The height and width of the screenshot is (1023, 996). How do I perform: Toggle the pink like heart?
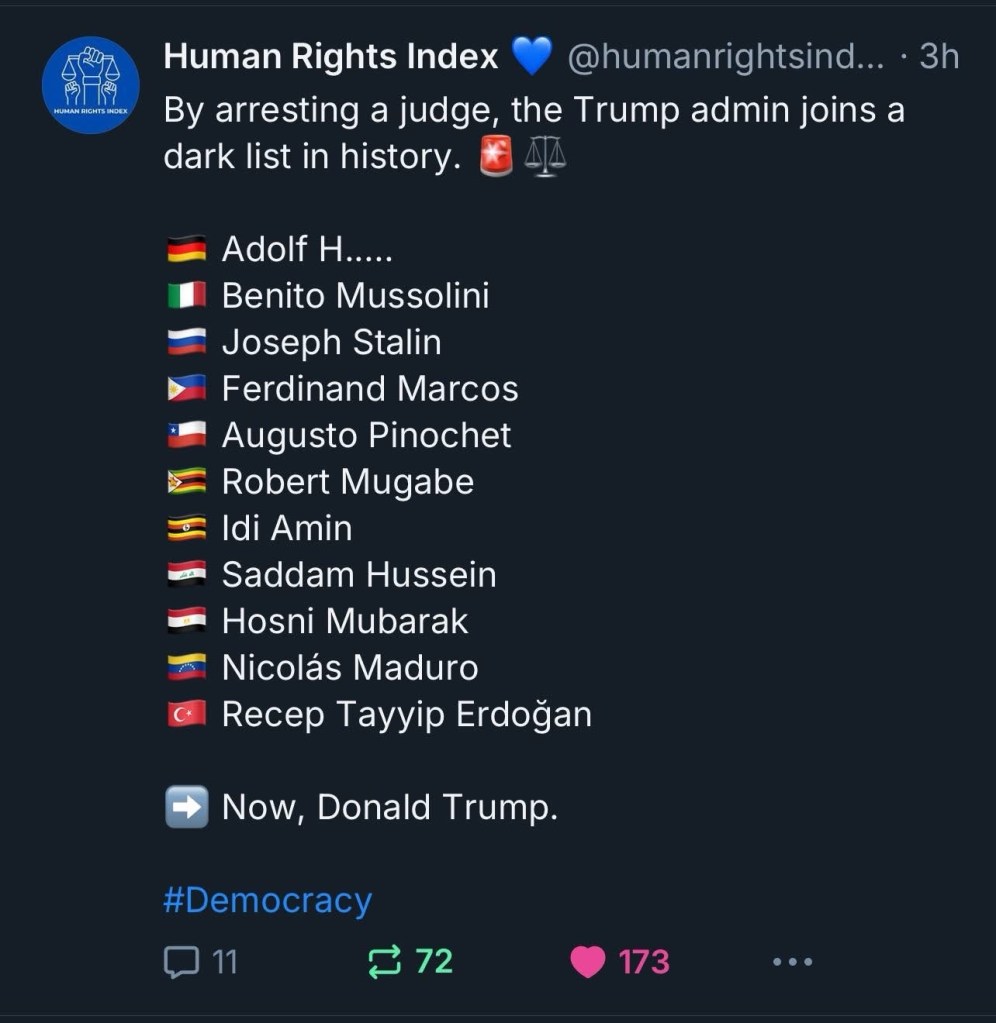click(588, 962)
